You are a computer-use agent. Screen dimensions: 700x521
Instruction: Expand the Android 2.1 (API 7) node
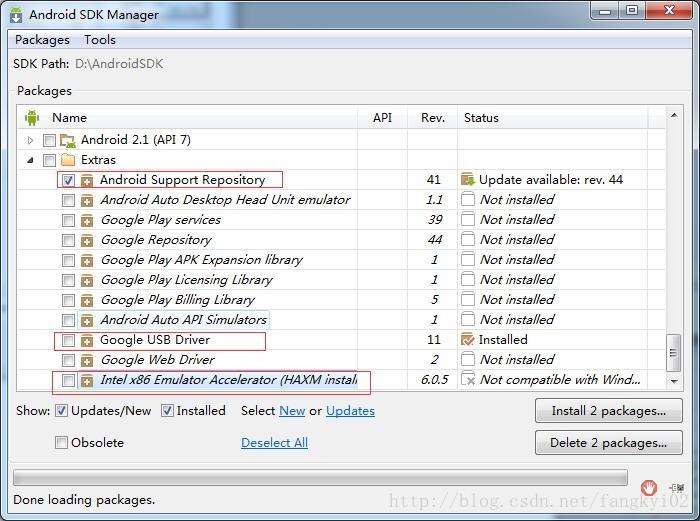(x=31, y=140)
